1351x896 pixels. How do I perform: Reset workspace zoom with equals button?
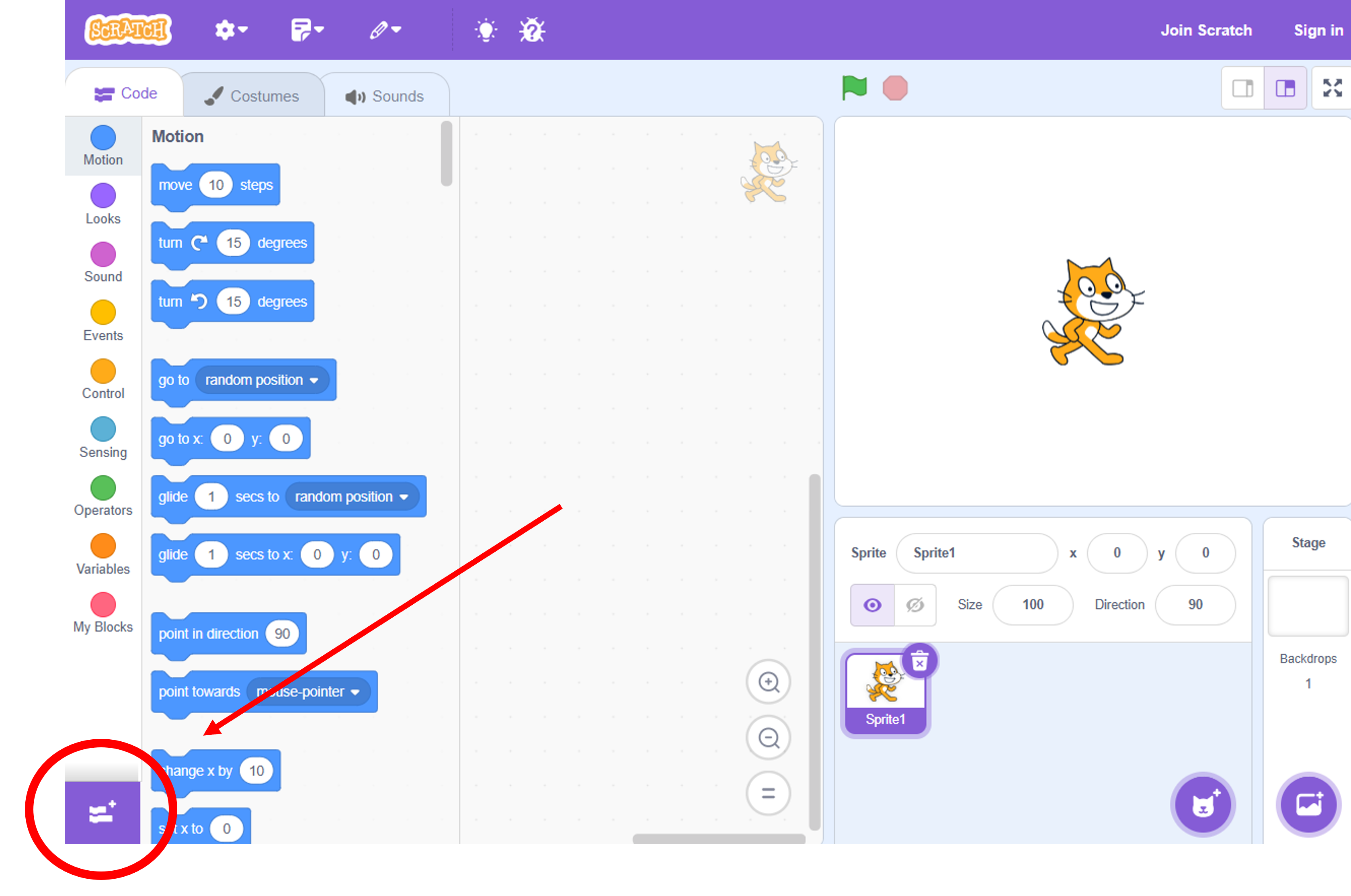(769, 793)
